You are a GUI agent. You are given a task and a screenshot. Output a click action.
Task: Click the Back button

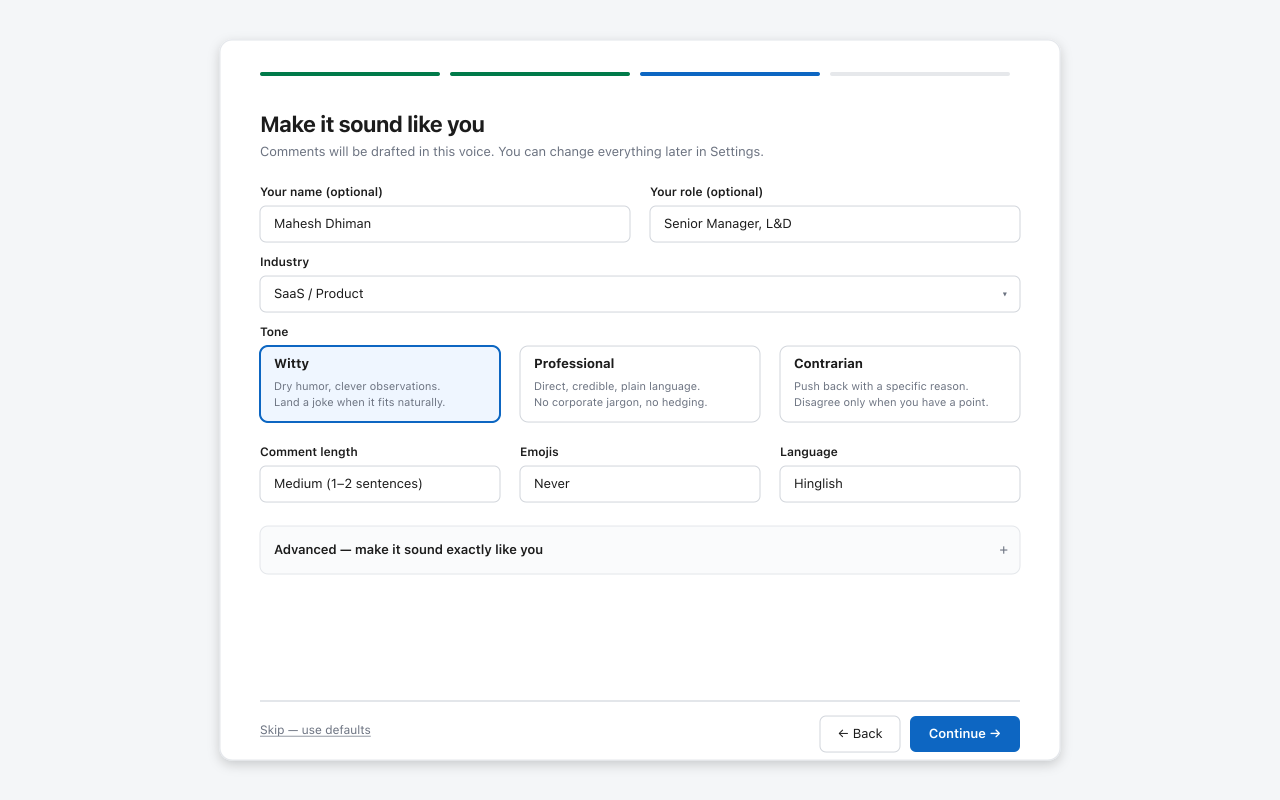pos(860,733)
